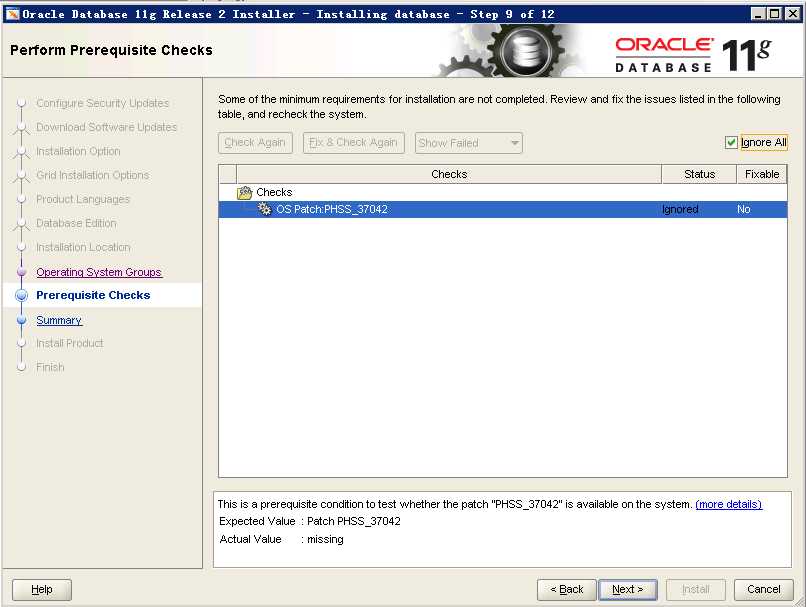Click the gear icon beside OS Patch:PHSS_37042
This screenshot has width=806, height=607.
click(264, 209)
